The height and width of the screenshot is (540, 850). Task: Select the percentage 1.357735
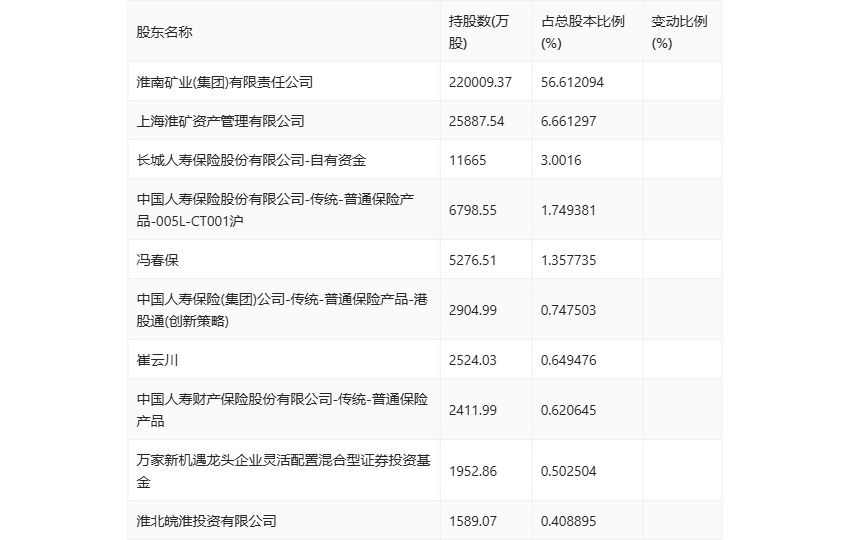(x=568, y=260)
